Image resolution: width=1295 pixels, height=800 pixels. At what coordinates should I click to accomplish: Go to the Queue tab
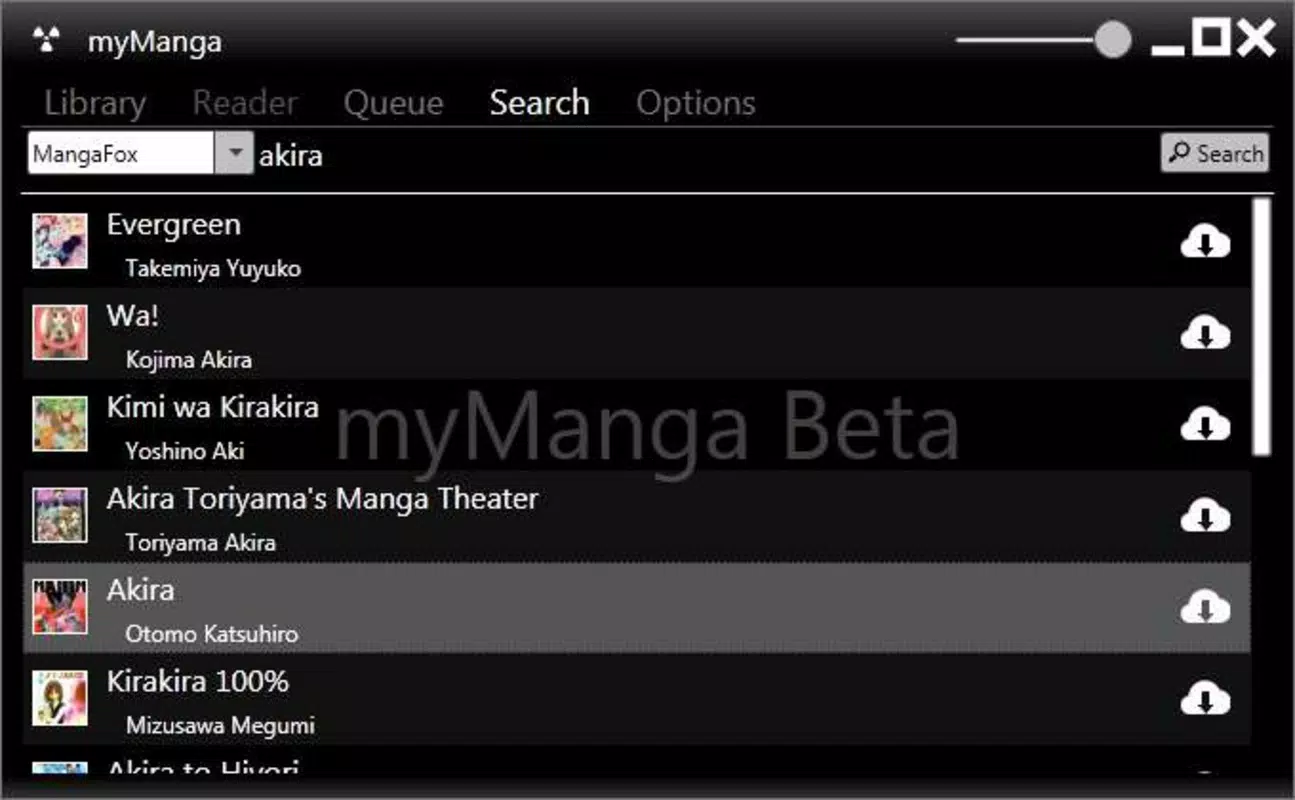tap(393, 103)
